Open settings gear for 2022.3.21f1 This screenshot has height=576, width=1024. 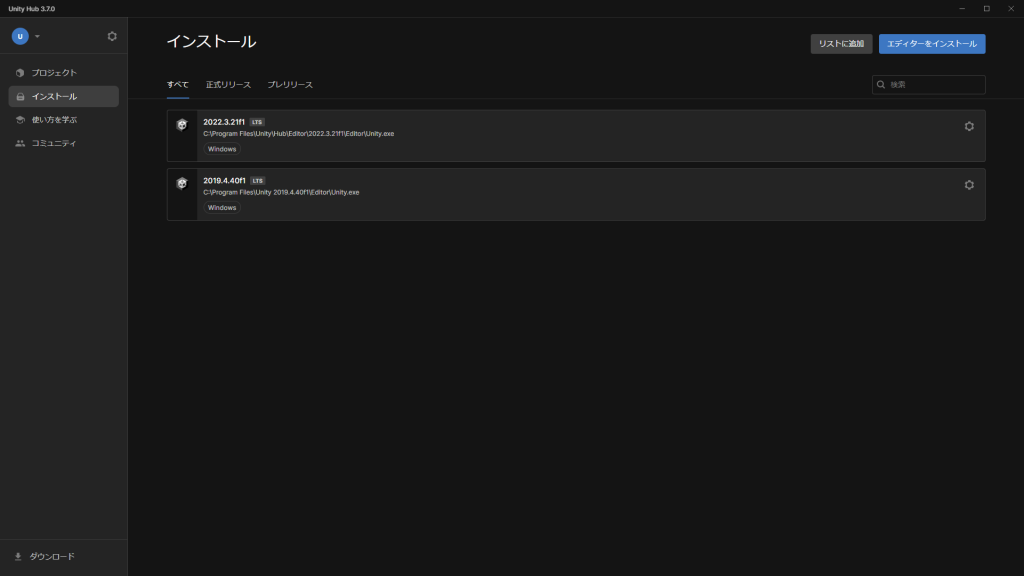coord(969,127)
